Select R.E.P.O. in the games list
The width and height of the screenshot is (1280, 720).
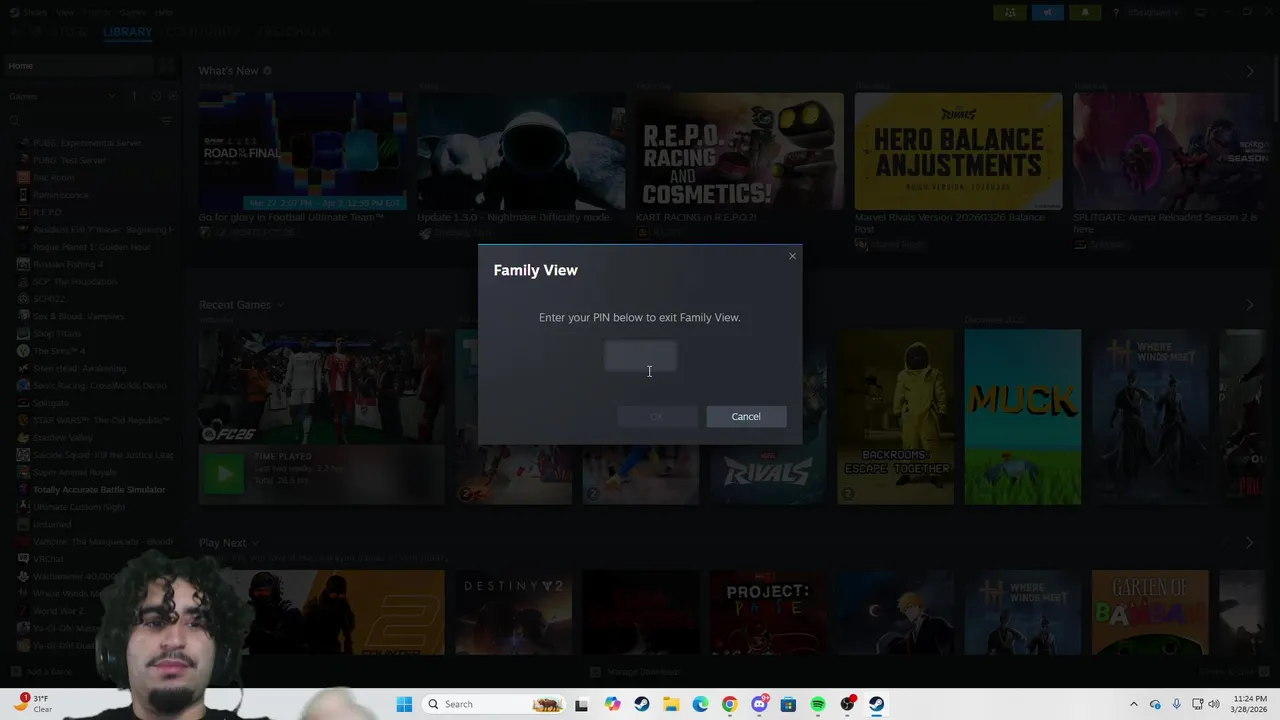tap(47, 212)
